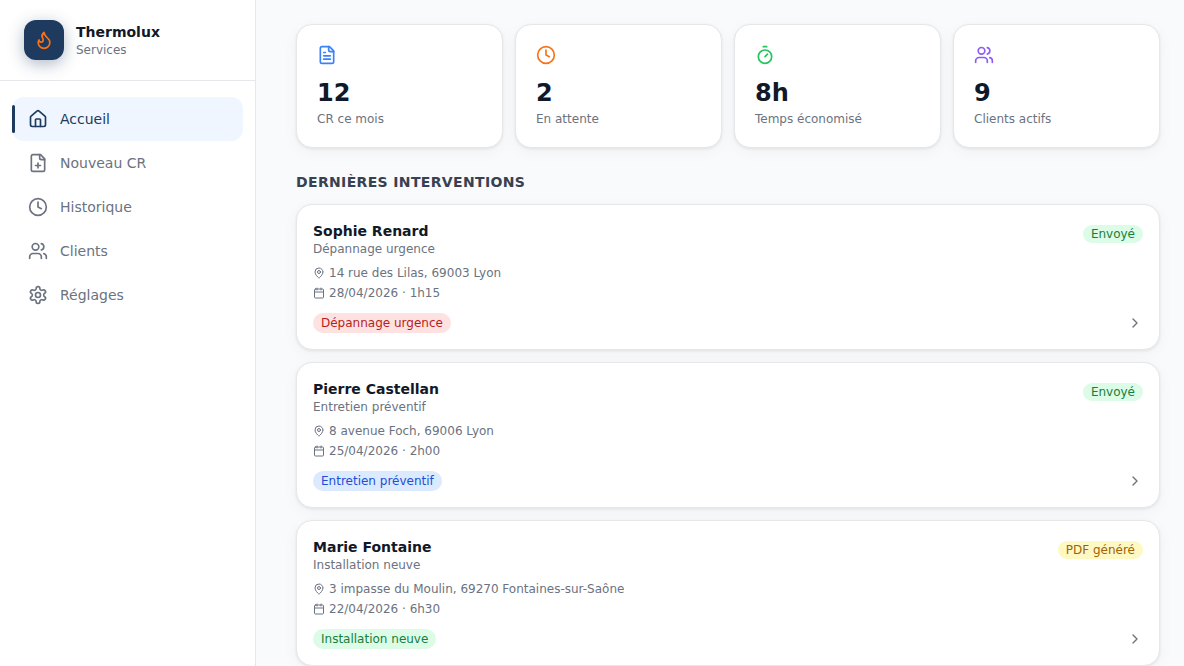Image resolution: width=1184 pixels, height=666 pixels.
Task: Expand Marie Fontaine intervention with chevron arrow
Action: coord(1134,639)
